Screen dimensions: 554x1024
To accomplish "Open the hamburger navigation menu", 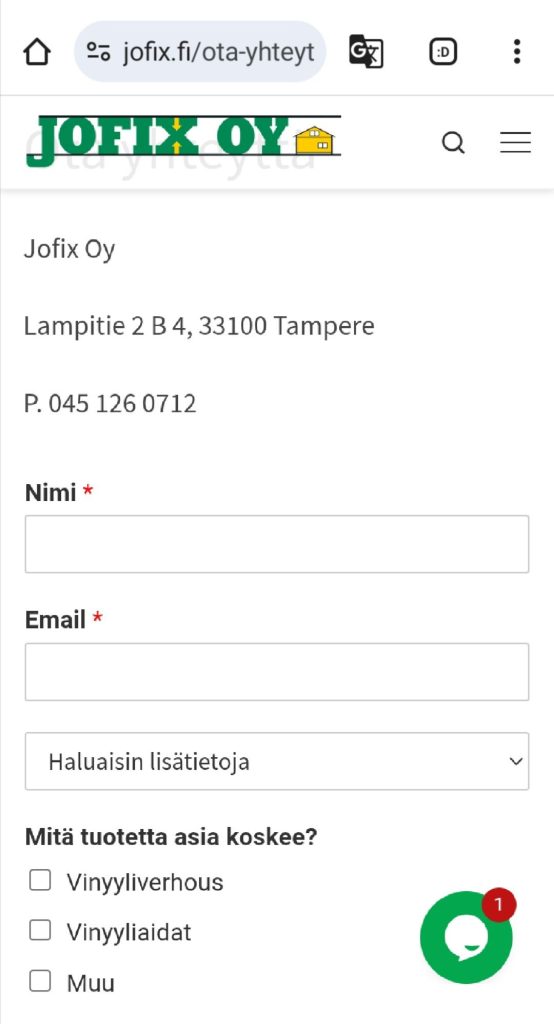I will [x=515, y=142].
